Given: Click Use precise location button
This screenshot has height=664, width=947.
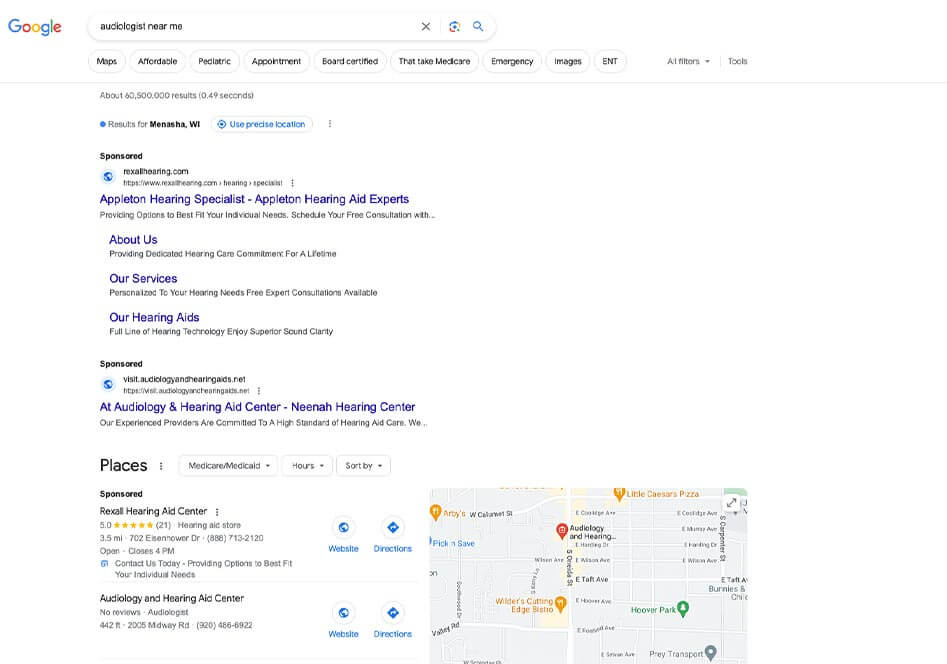Looking at the screenshot, I should [261, 124].
